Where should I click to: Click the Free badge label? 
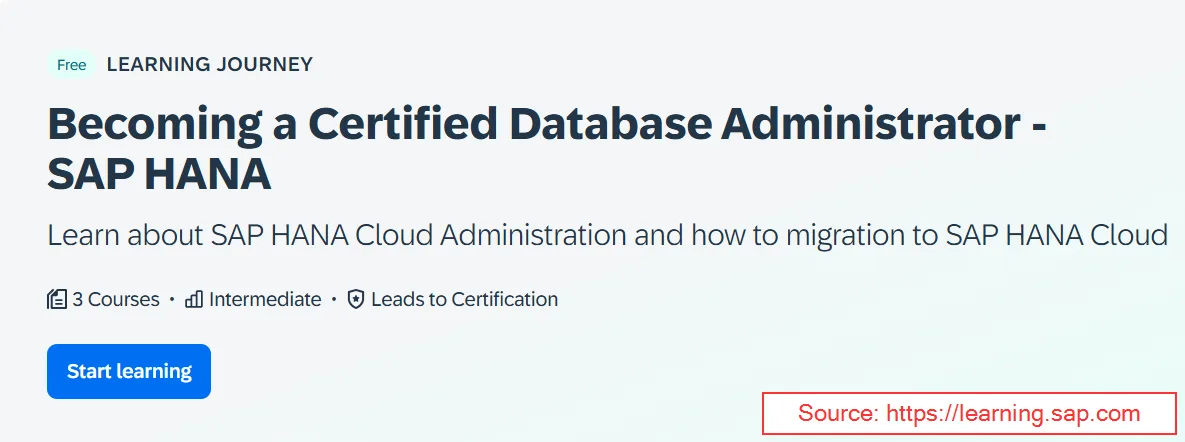pos(72,65)
